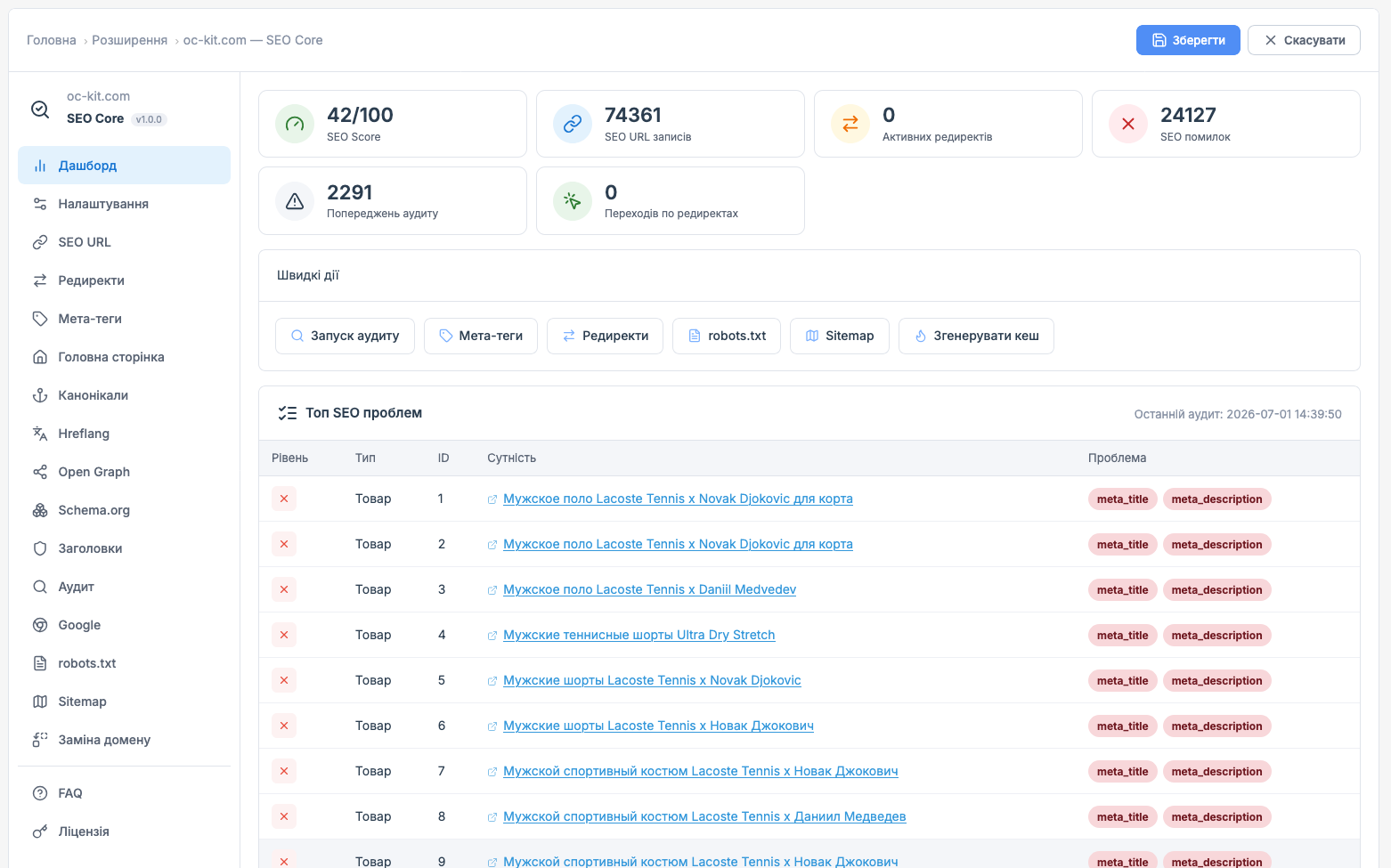The image size is (1391, 868).
Task: Open Налаштування settings section
Action: pyautogui.click(x=124, y=204)
